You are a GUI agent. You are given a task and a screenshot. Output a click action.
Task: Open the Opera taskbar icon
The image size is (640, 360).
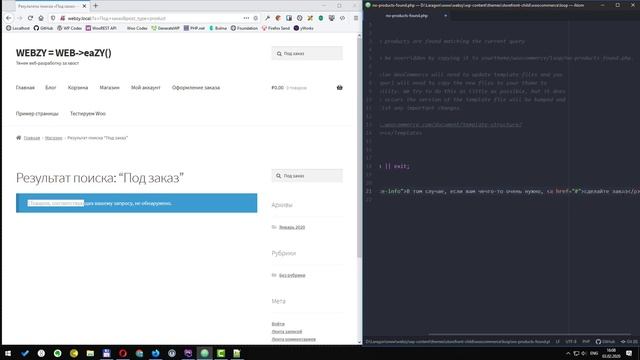[x=123, y=353]
